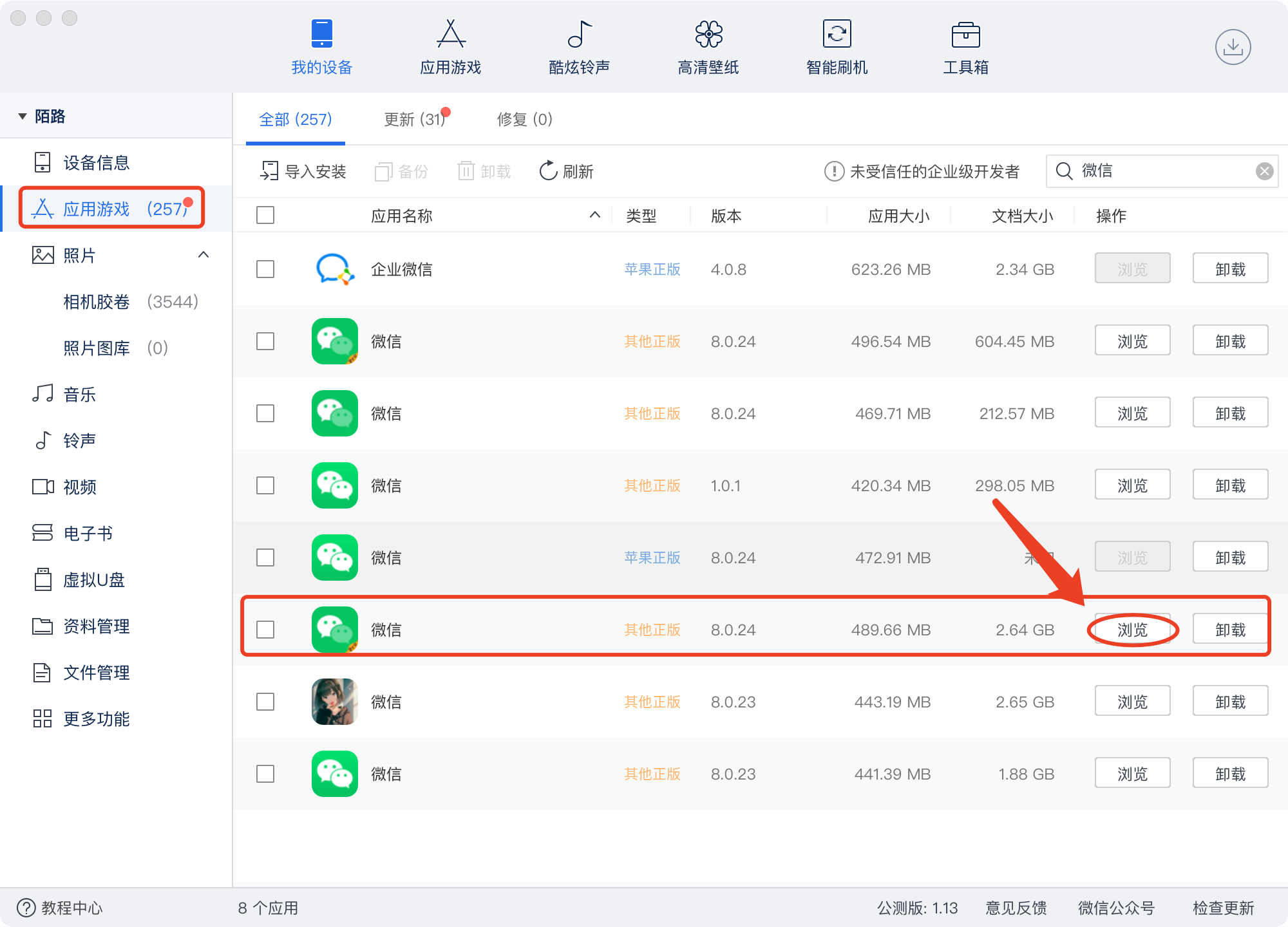Open the 智能刷机 flashing section
This screenshot has width=1288, height=927.
[x=837, y=48]
